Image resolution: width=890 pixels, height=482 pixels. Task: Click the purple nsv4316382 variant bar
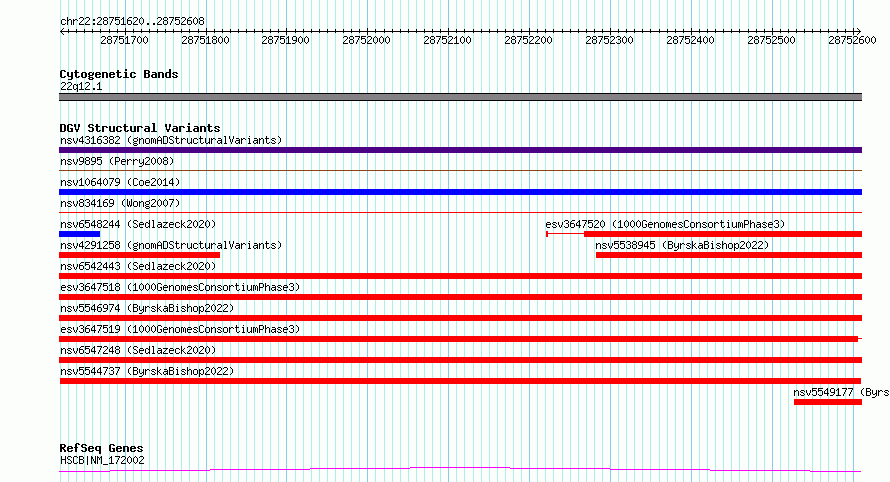(x=460, y=150)
